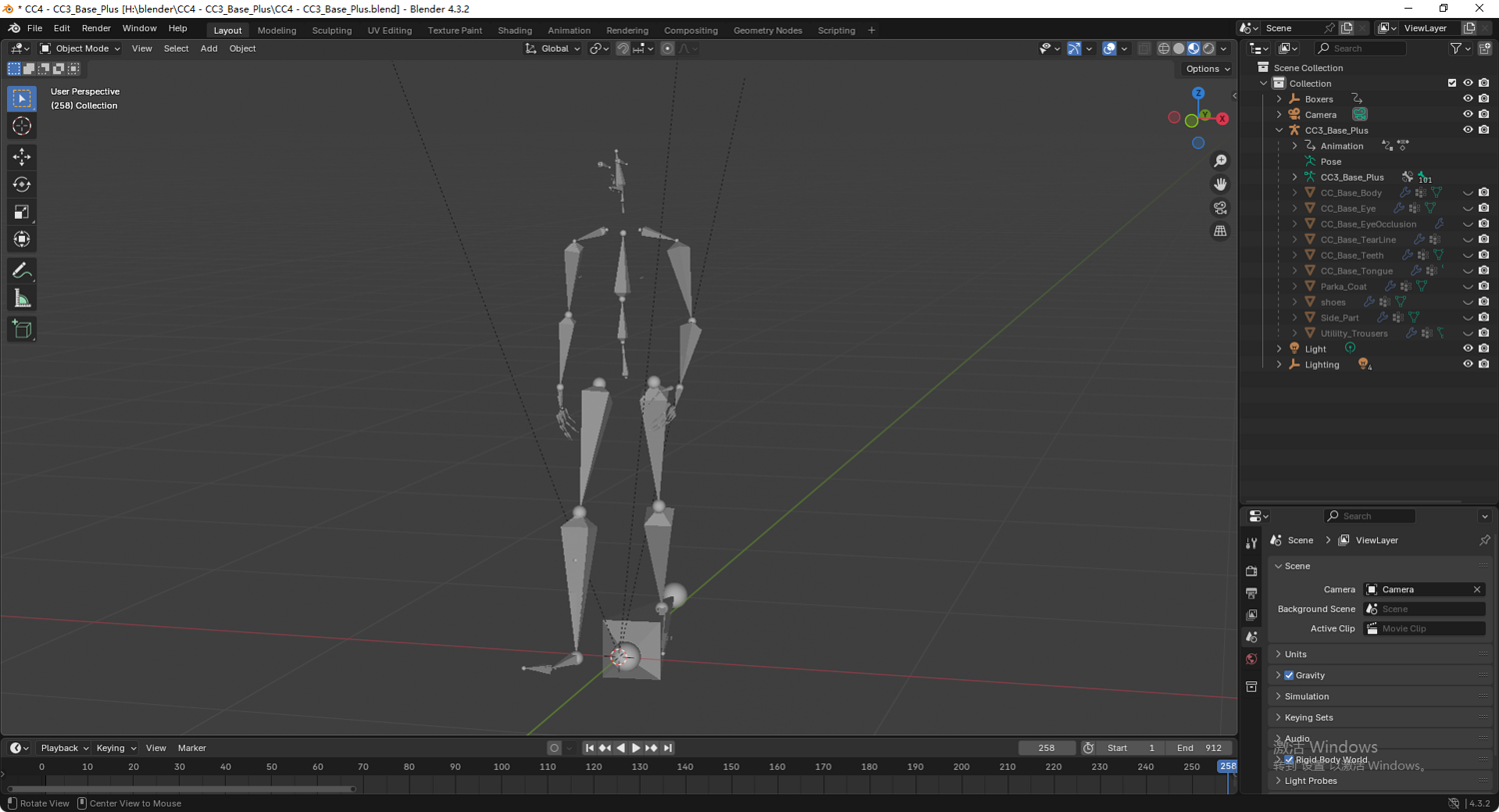This screenshot has width=1499, height=812.
Task: Select the Cursor tool in toolbar
Action: 22,127
